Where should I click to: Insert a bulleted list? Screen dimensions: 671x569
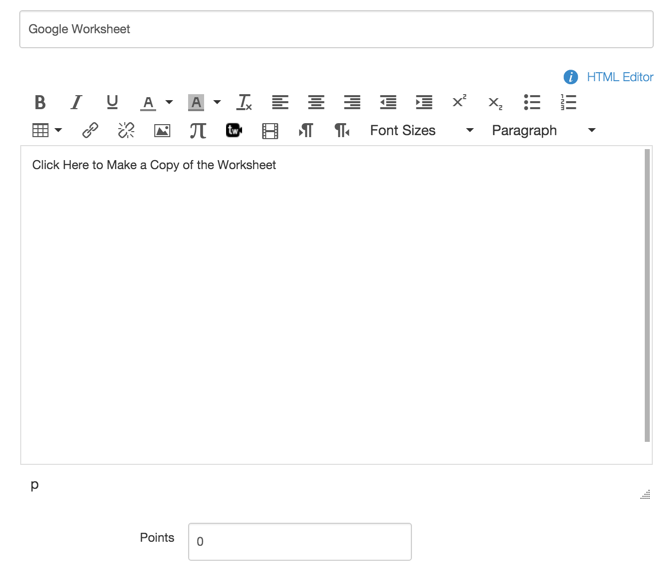coord(532,102)
